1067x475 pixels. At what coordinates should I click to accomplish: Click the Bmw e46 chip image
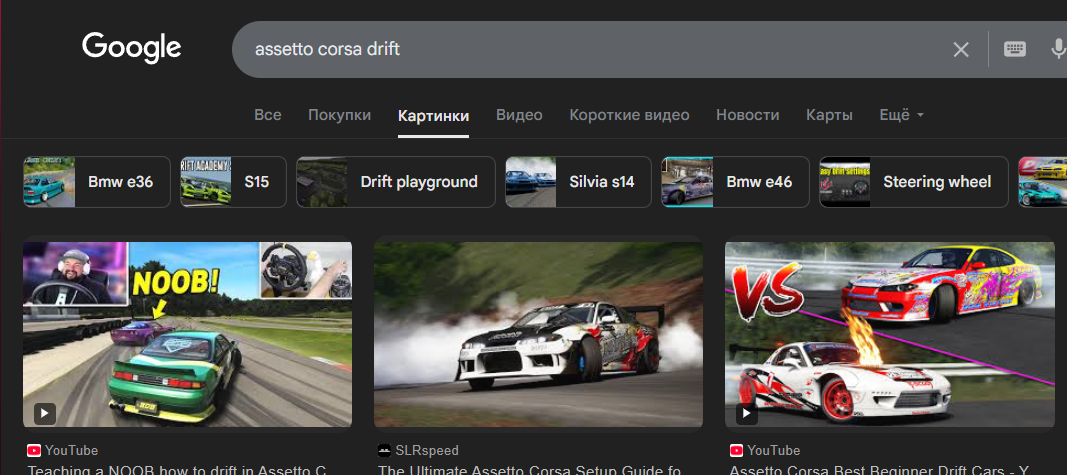click(x=687, y=182)
